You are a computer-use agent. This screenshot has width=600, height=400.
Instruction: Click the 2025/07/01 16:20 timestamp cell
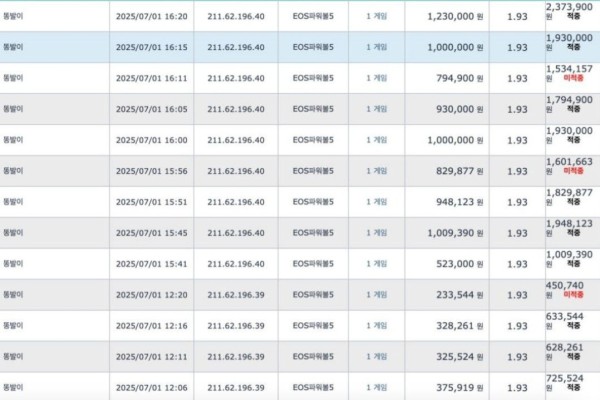152,16
